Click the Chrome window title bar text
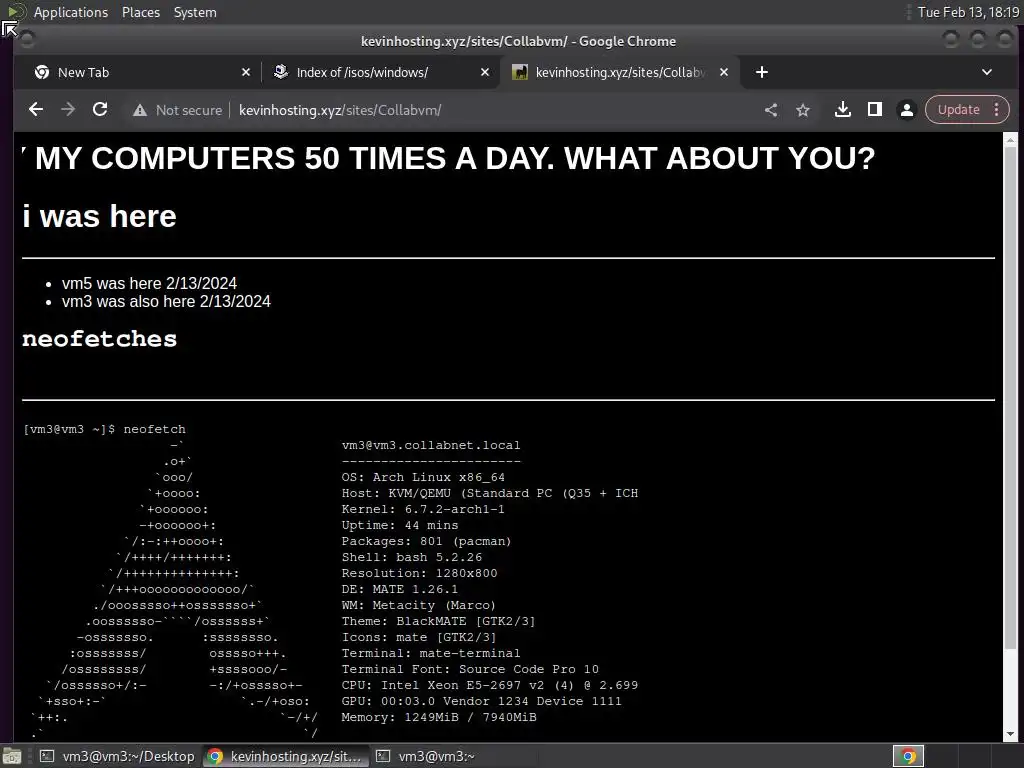Viewport: 1024px width, 768px height. point(519,41)
